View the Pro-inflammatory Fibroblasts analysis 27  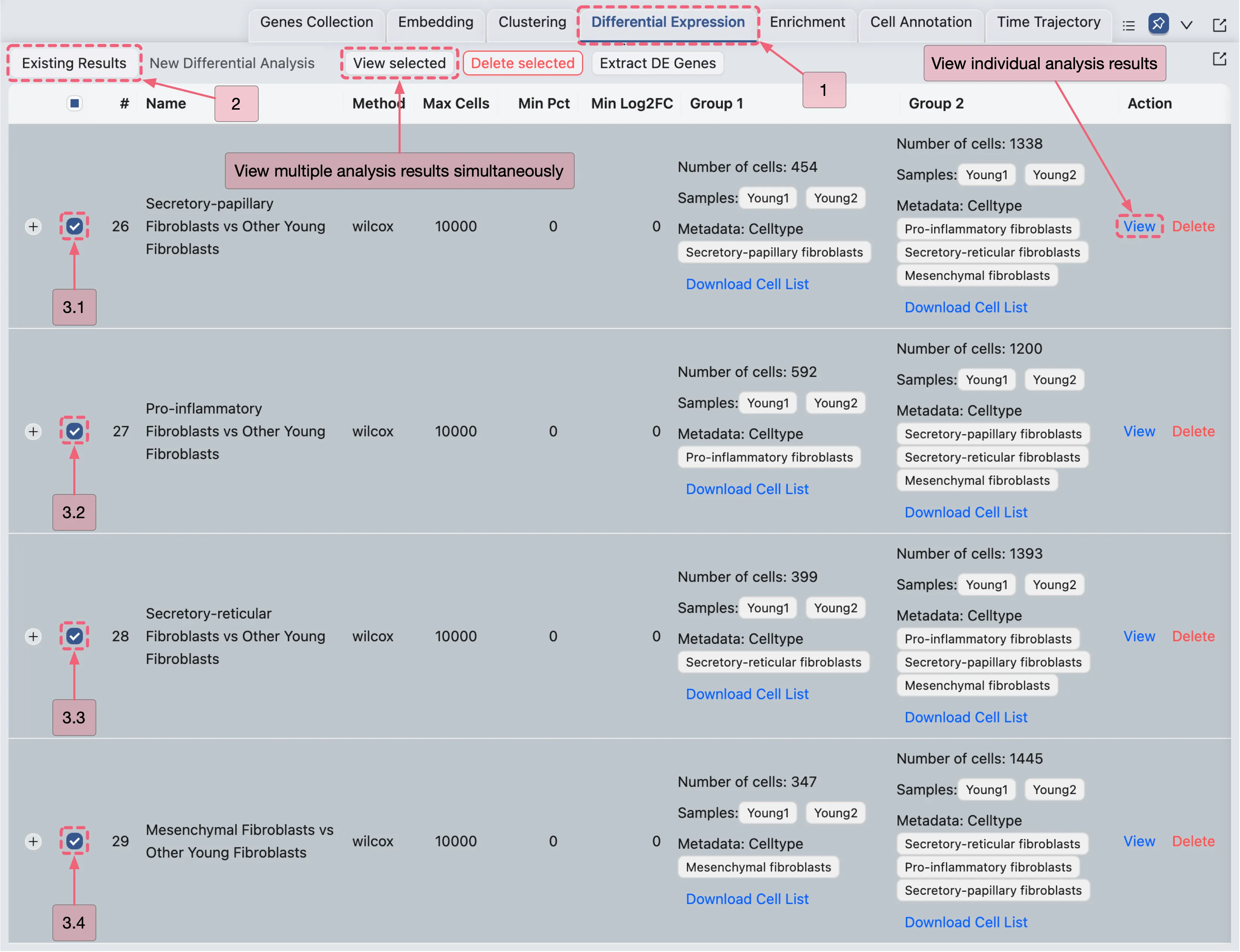[1139, 431]
